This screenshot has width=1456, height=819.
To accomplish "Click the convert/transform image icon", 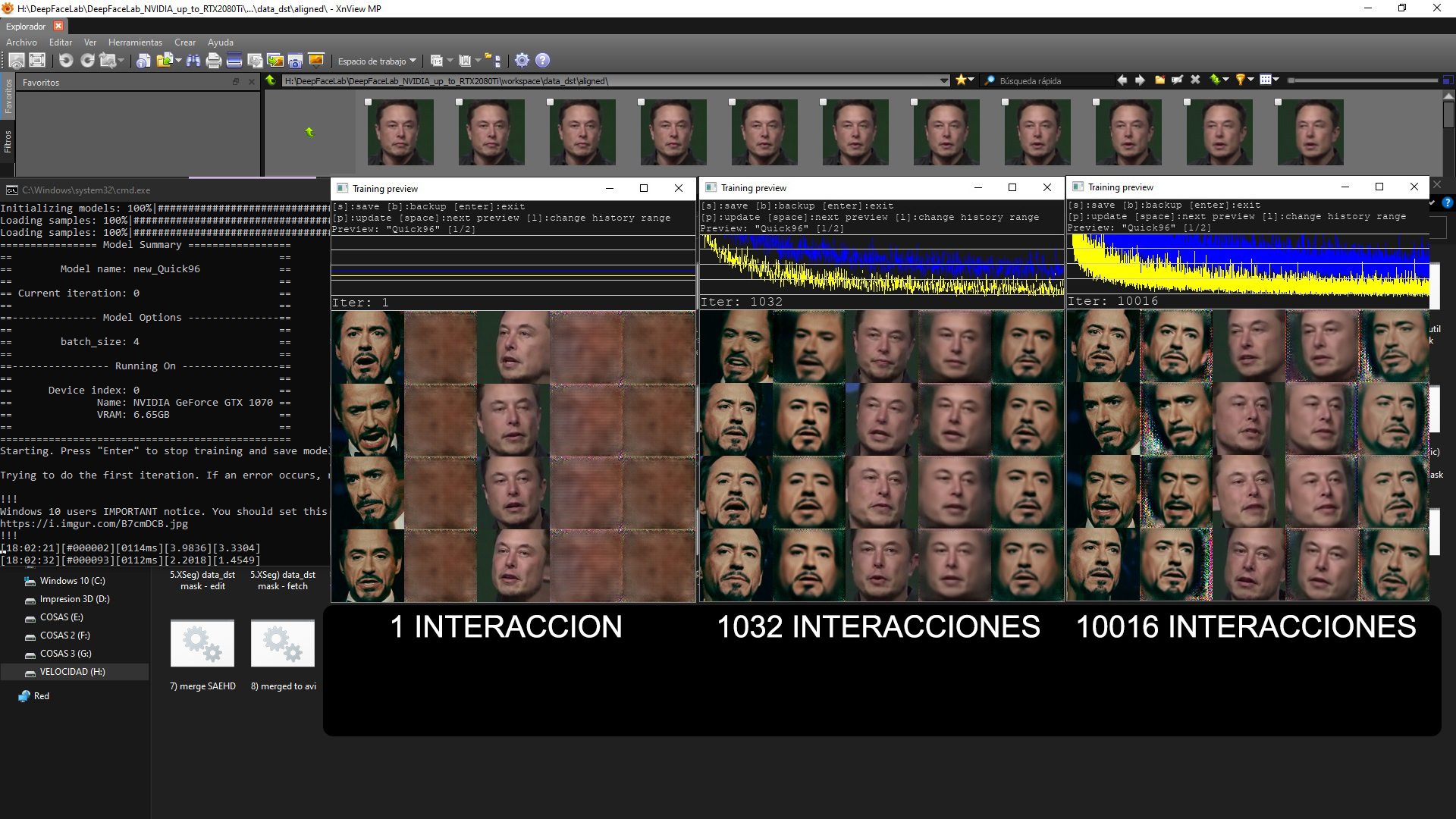I will click(x=108, y=61).
